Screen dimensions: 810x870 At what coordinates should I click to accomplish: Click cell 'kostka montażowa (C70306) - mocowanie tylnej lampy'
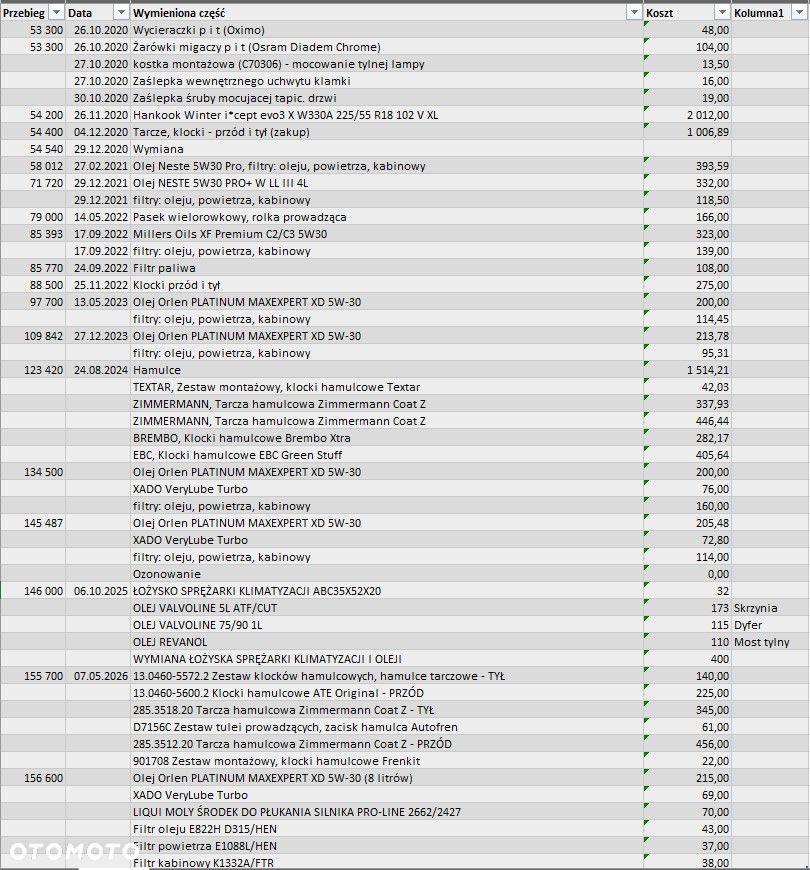tap(387, 64)
